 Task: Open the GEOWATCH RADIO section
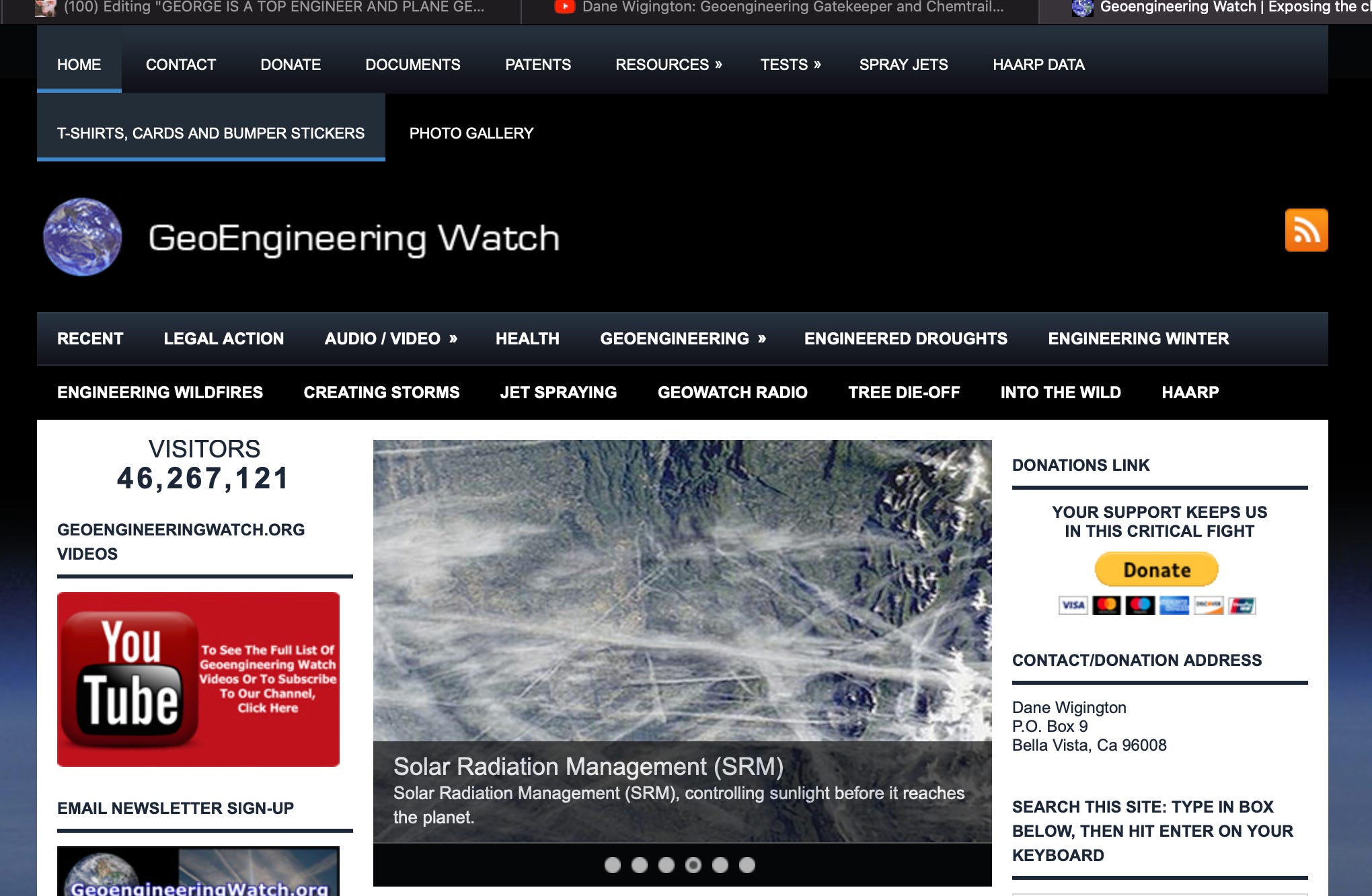732,392
